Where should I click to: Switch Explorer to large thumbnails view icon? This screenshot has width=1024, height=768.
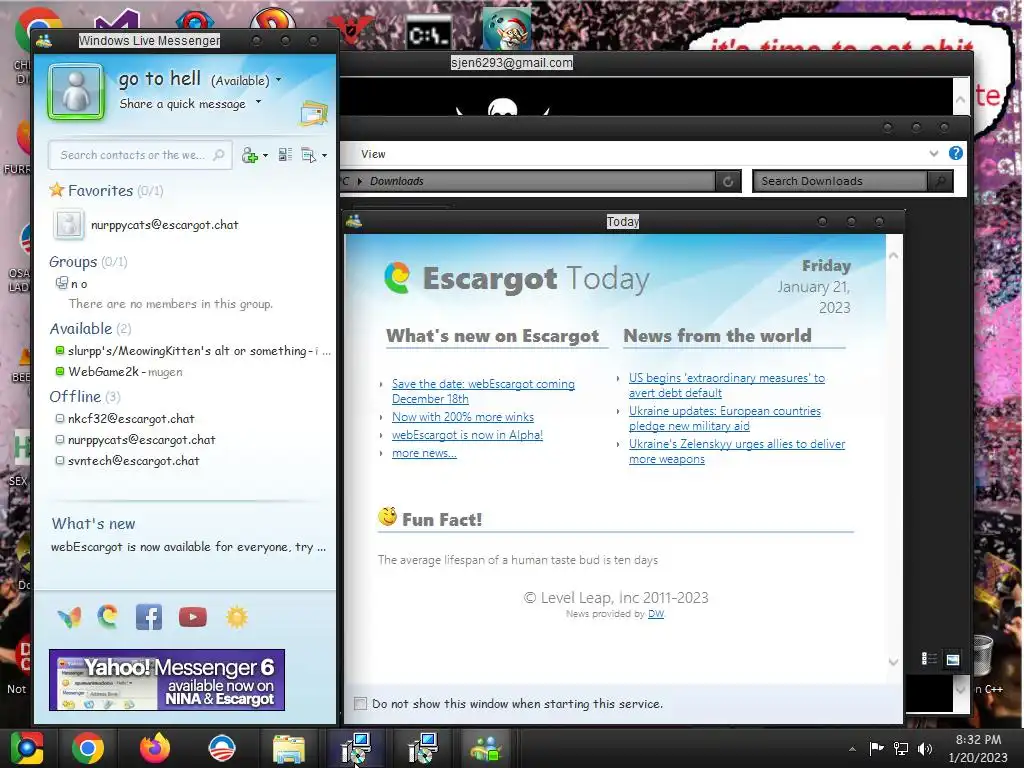click(x=953, y=660)
